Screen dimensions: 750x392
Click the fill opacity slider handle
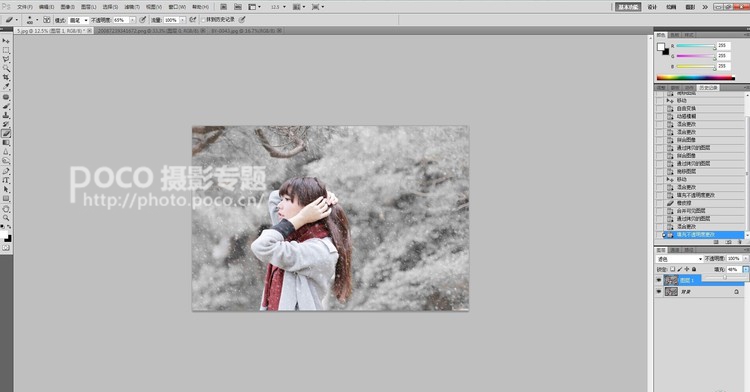click(x=725, y=277)
